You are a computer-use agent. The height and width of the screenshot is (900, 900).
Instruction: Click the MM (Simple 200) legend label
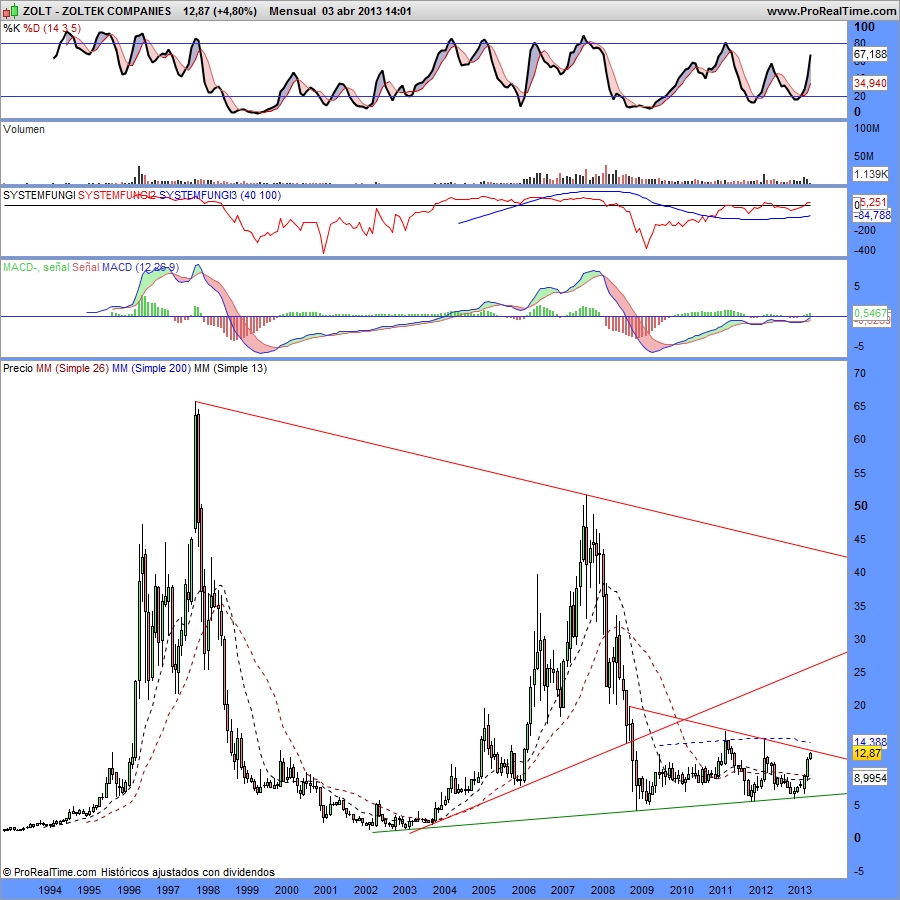152,368
